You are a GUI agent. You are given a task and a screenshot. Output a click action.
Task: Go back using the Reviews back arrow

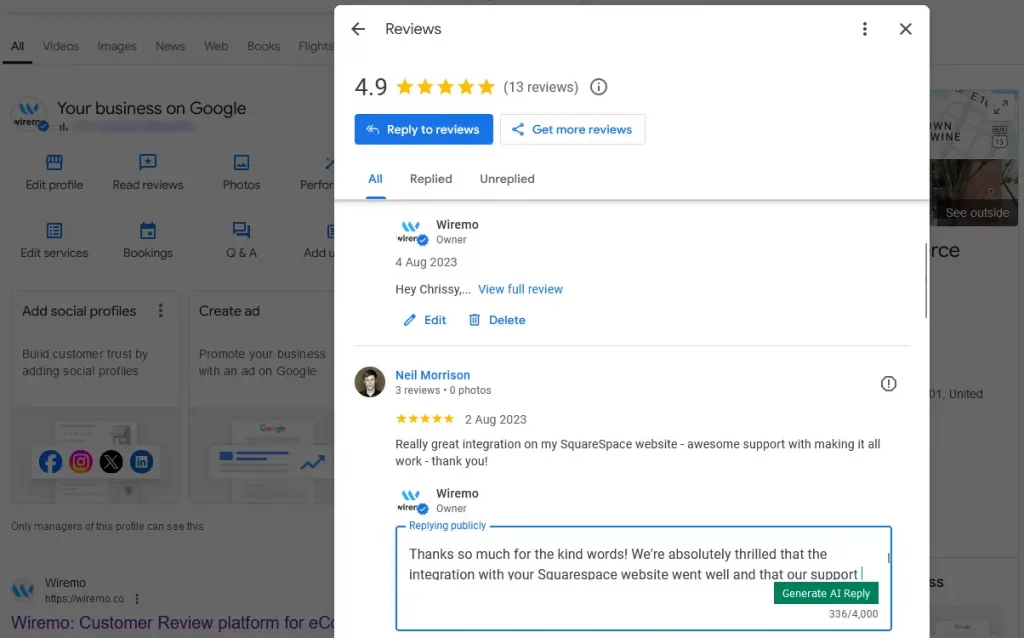[358, 29]
